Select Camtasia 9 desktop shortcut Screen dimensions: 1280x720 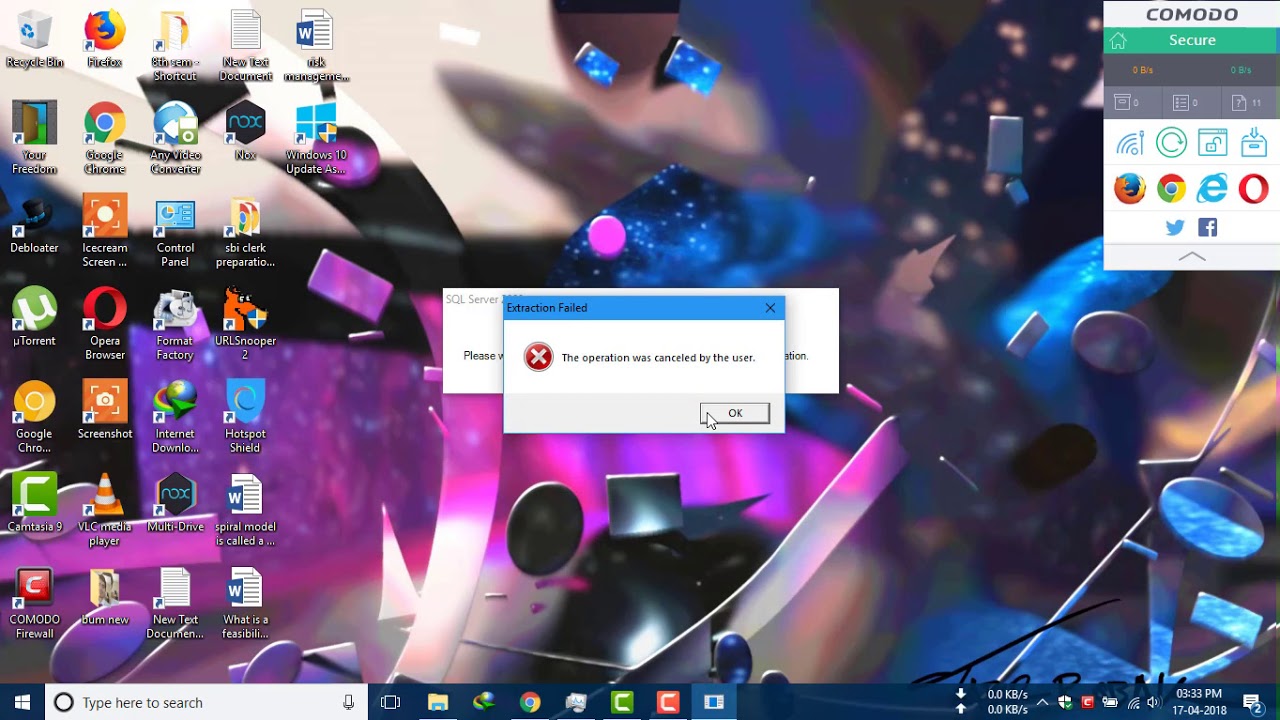[34, 504]
